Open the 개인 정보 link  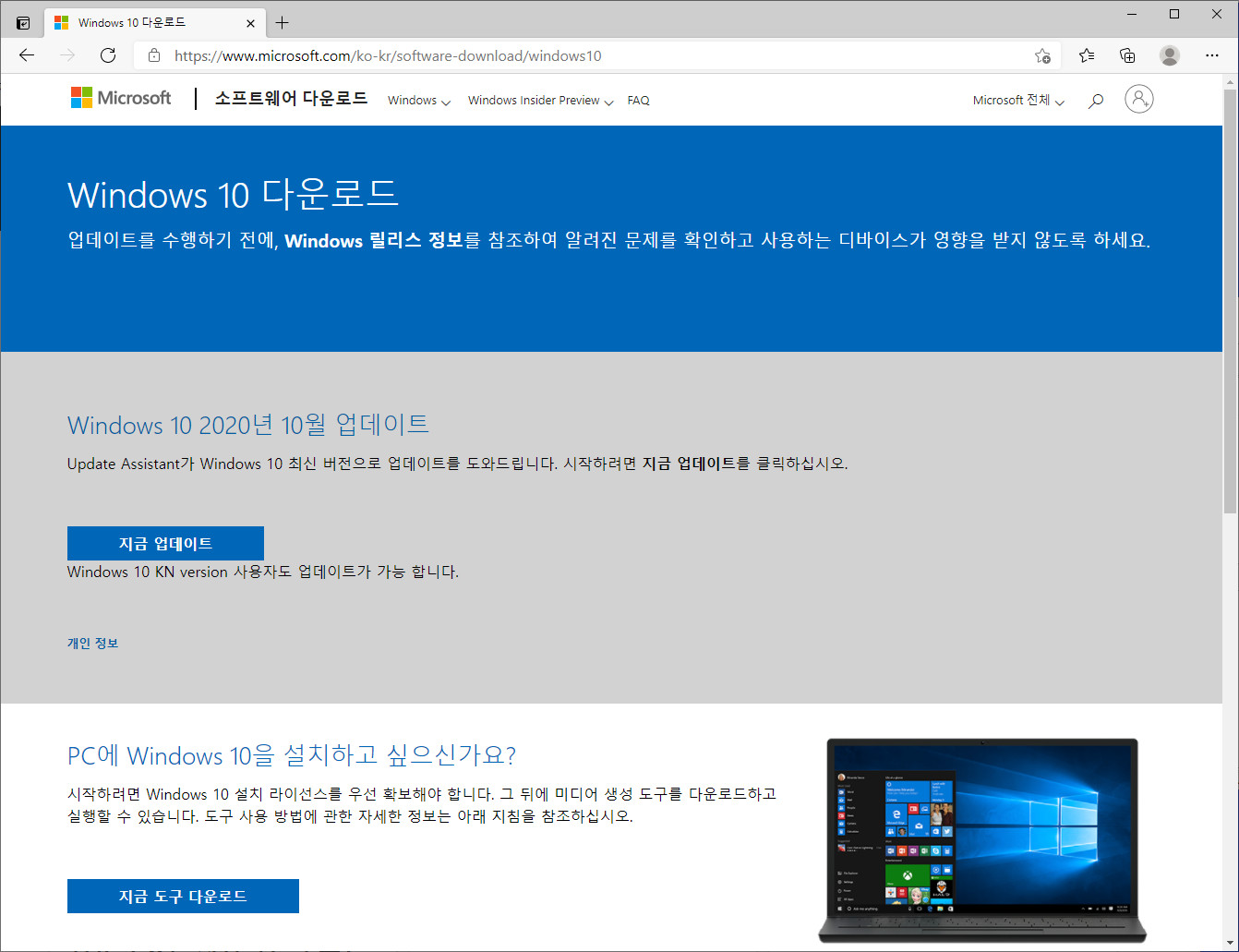point(92,643)
